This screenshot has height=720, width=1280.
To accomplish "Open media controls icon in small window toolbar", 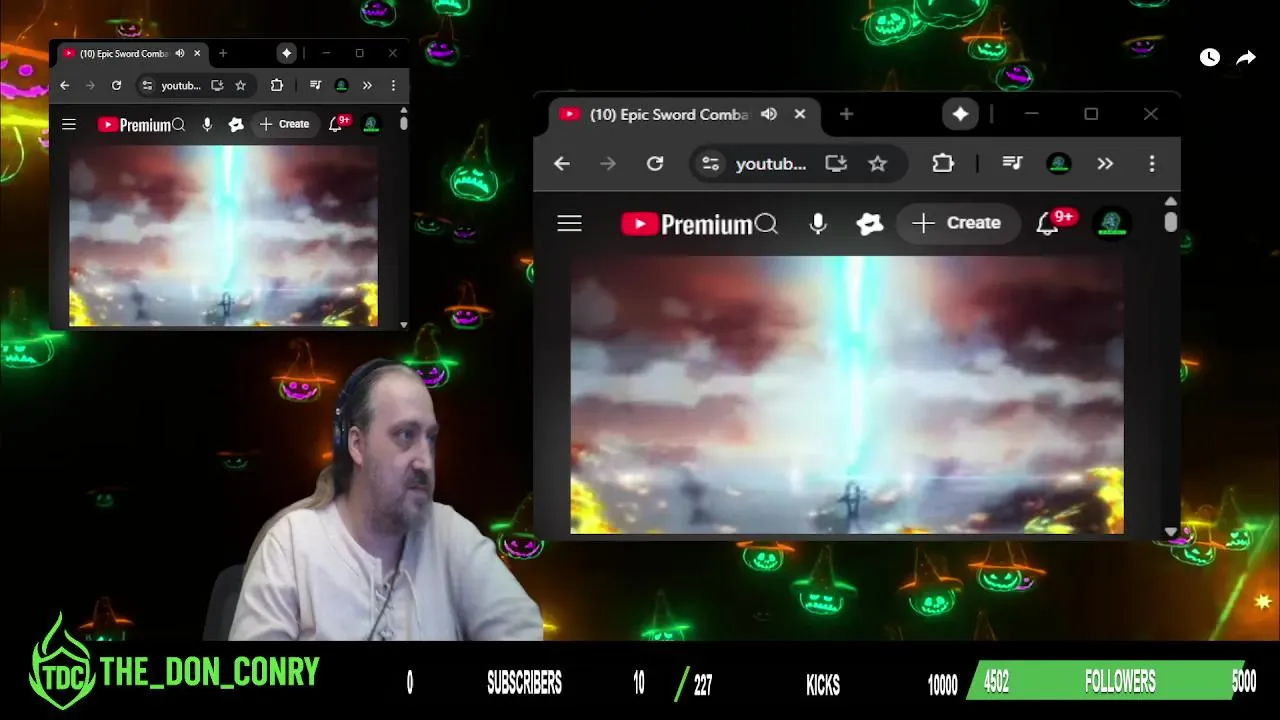I will [x=315, y=86].
